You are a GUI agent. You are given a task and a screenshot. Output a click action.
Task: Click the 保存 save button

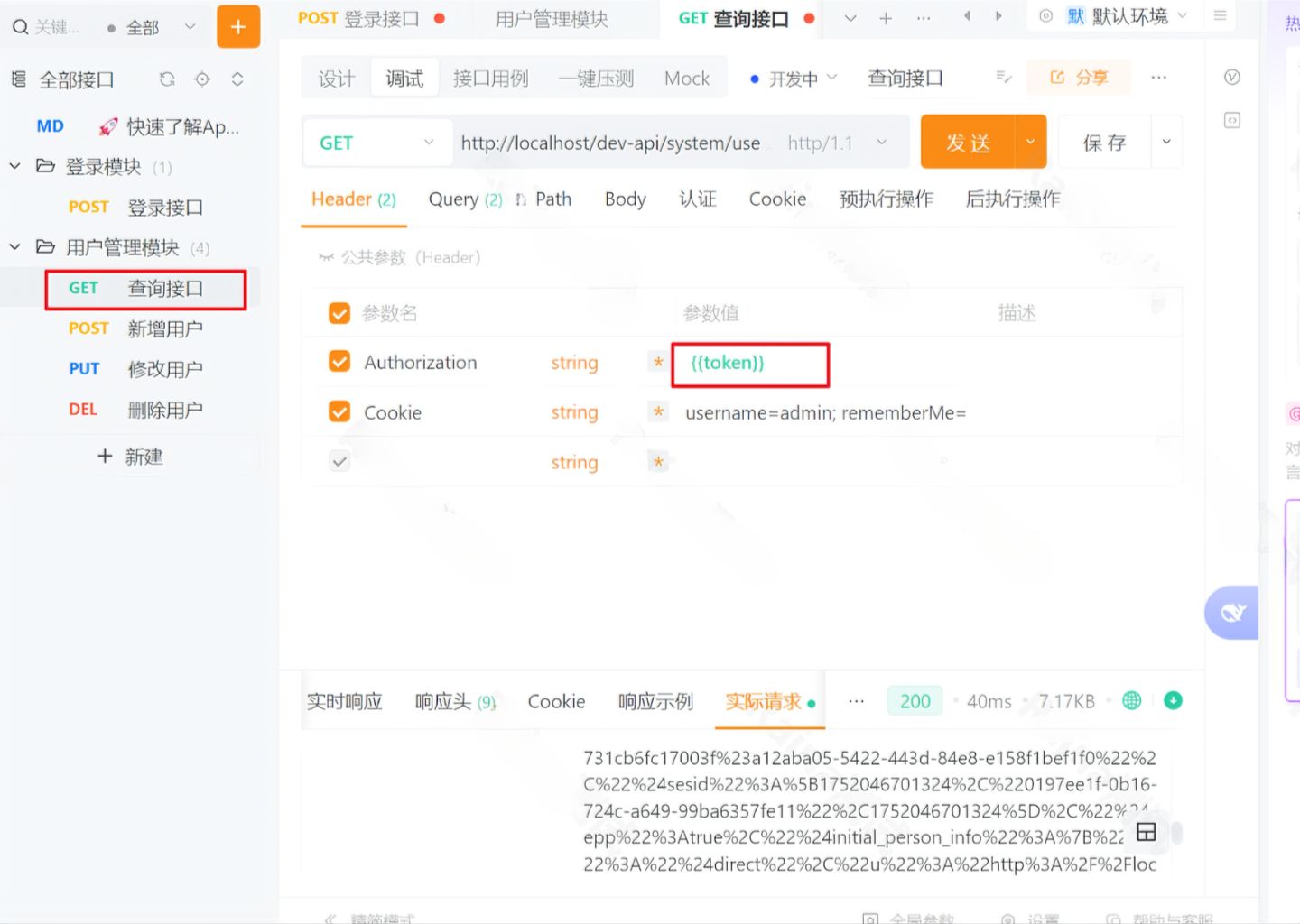click(1104, 142)
